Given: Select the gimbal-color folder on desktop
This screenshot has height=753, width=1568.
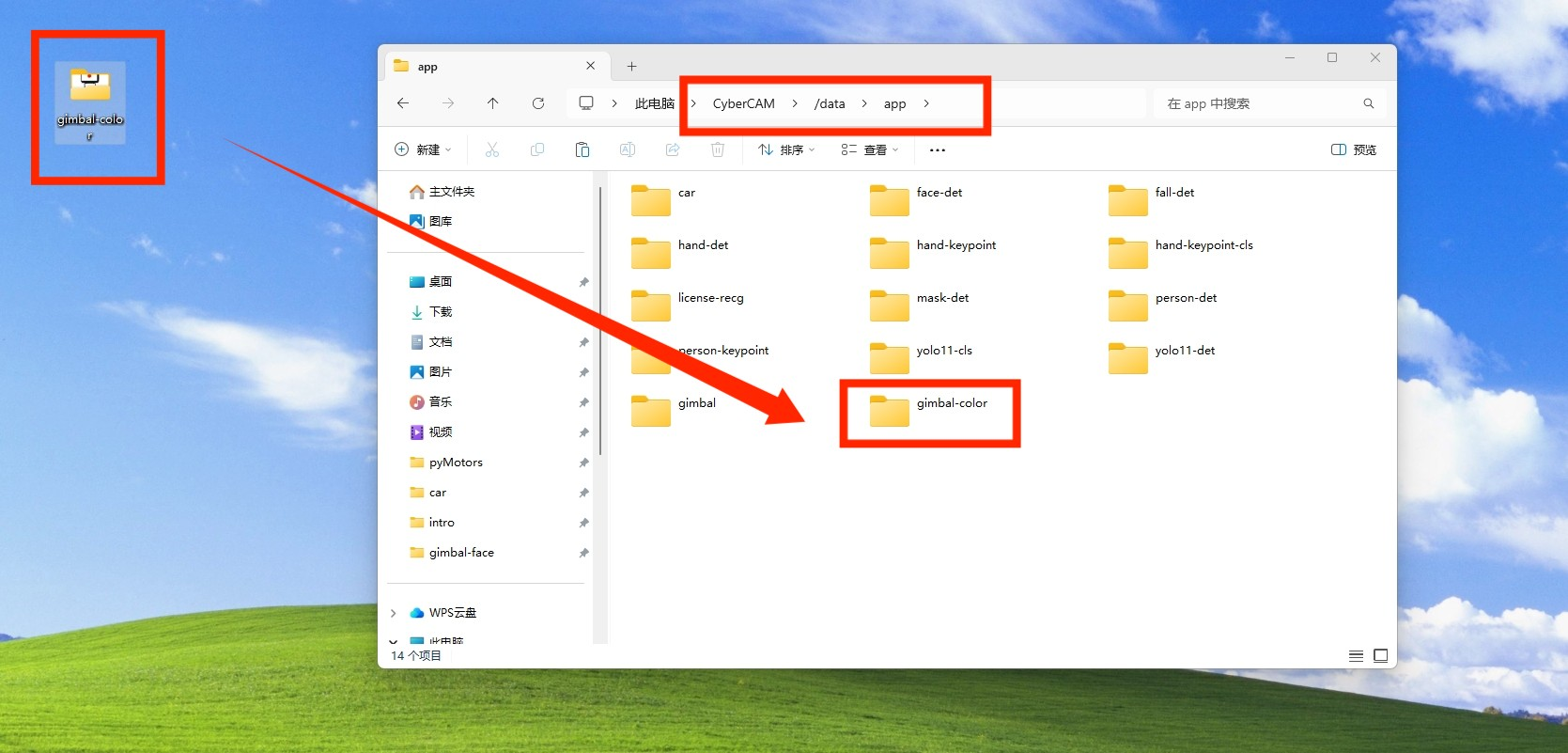Looking at the screenshot, I should tap(90, 102).
